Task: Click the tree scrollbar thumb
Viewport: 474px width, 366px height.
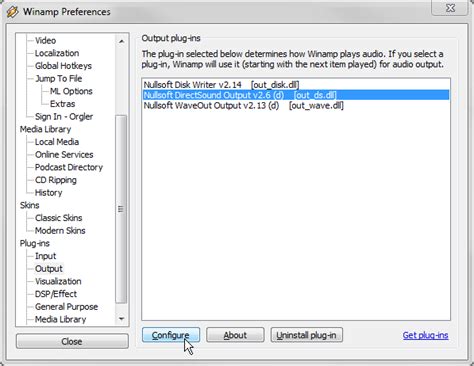Action: coord(121,209)
